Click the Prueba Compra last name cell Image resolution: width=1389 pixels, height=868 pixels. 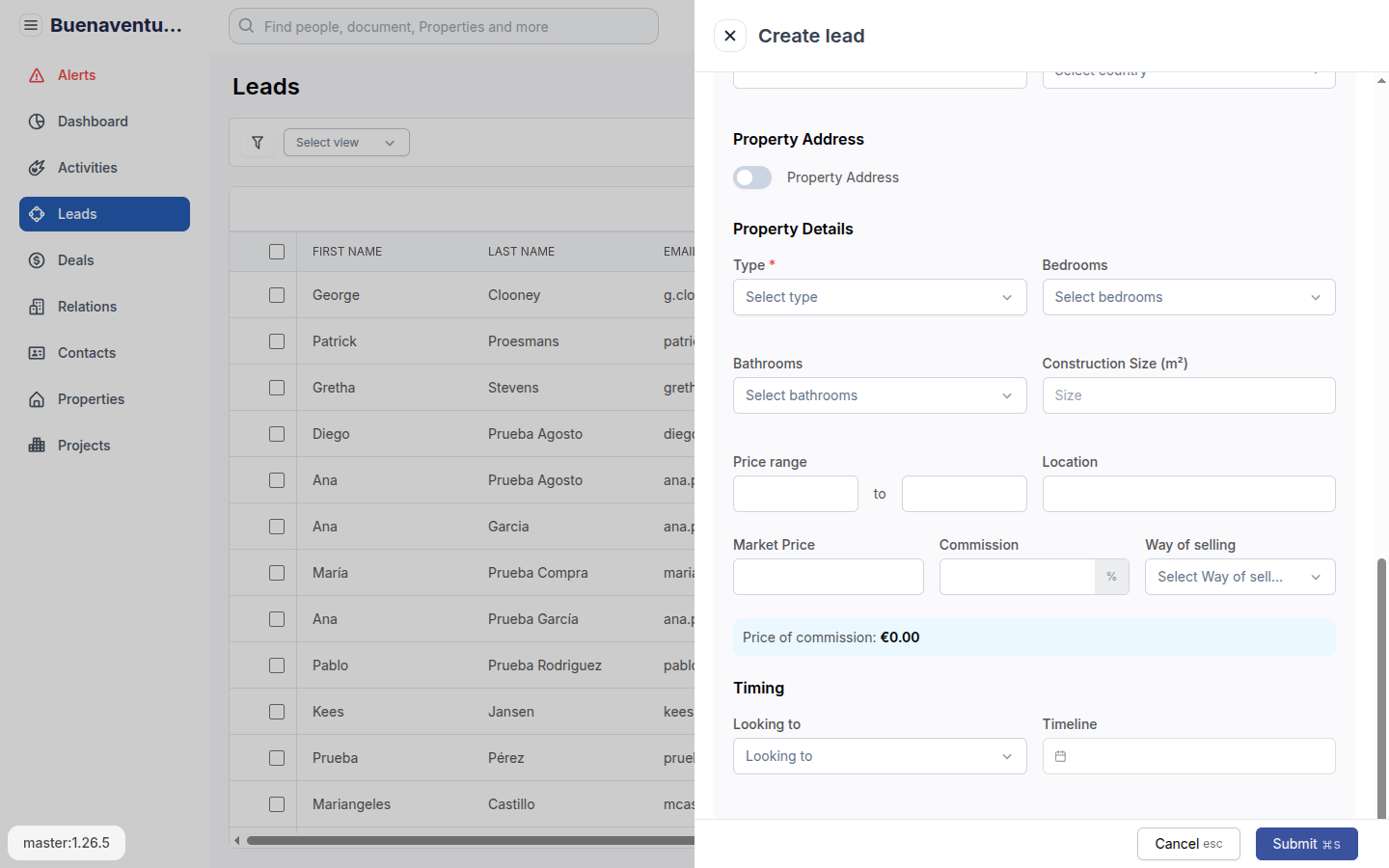[537, 573]
